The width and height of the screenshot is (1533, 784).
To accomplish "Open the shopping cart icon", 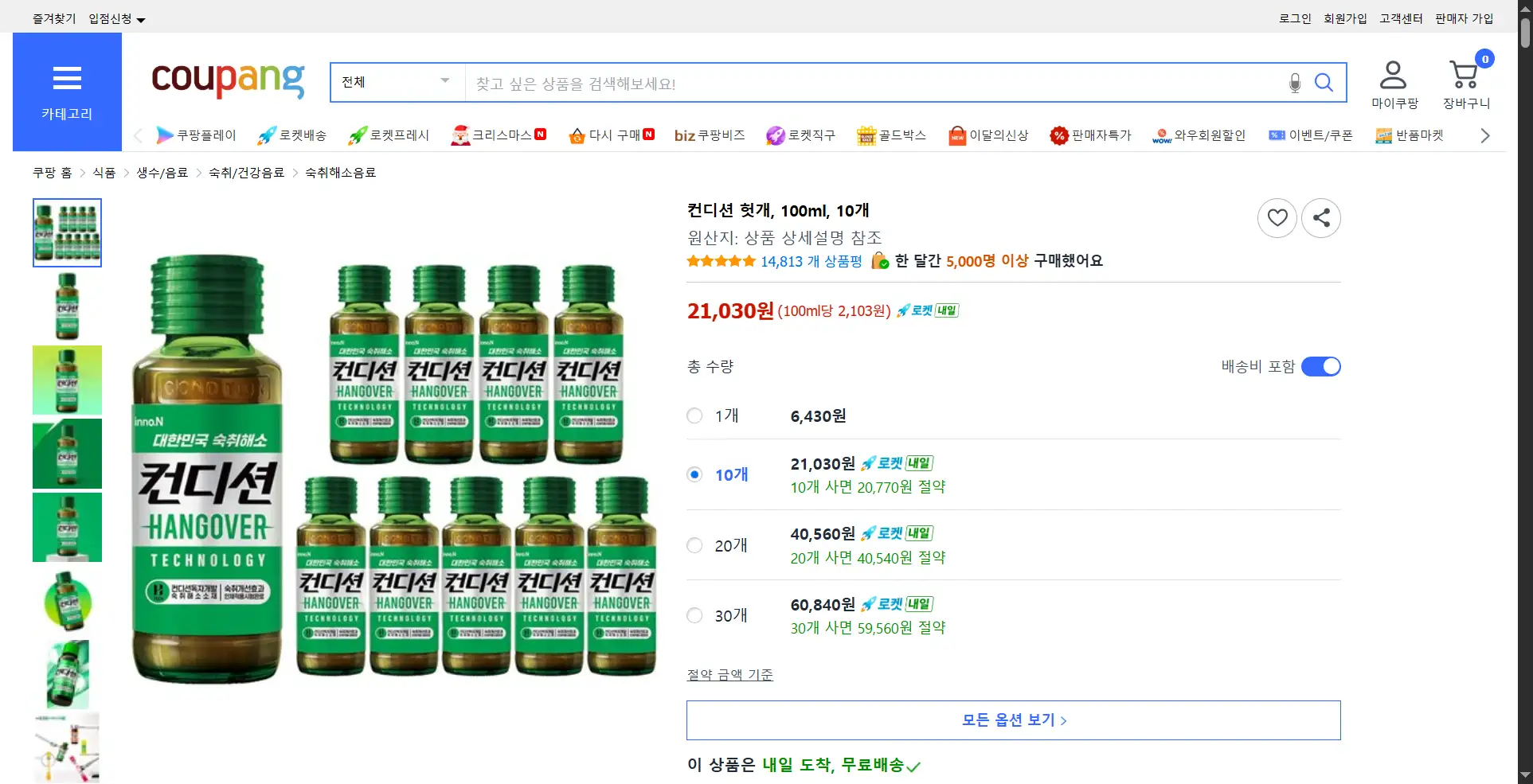I will click(1465, 76).
